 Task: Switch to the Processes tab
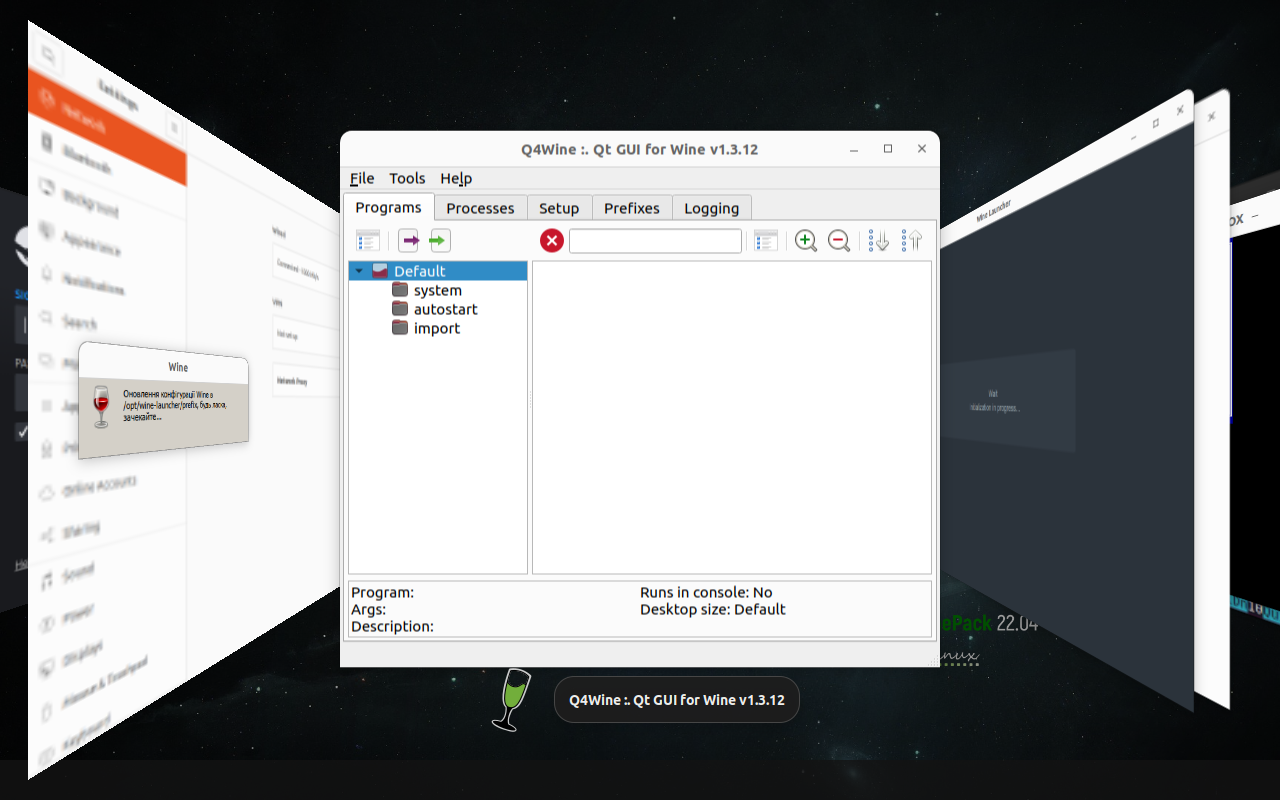coord(480,208)
